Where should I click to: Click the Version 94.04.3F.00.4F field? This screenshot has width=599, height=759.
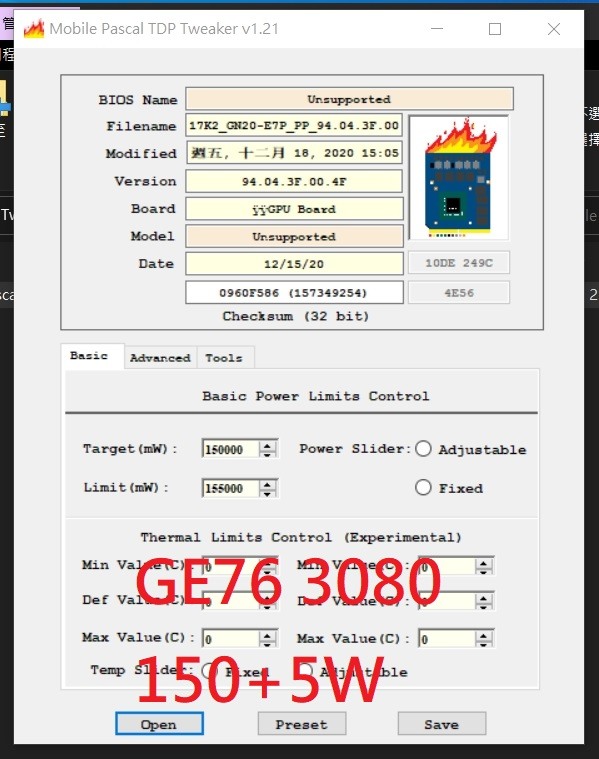point(294,182)
